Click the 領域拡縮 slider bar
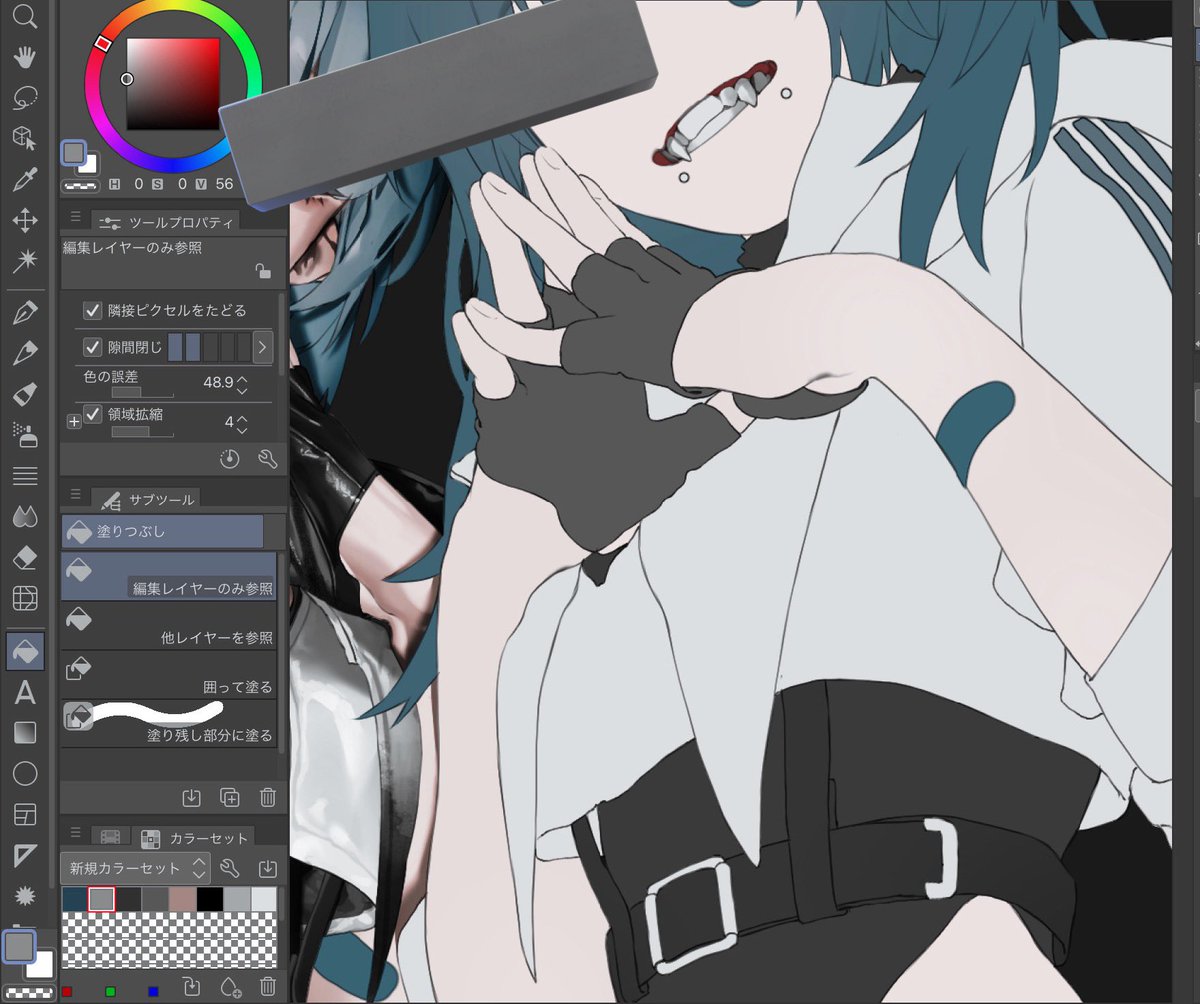Image resolution: width=1200 pixels, height=1004 pixels. [x=142, y=432]
